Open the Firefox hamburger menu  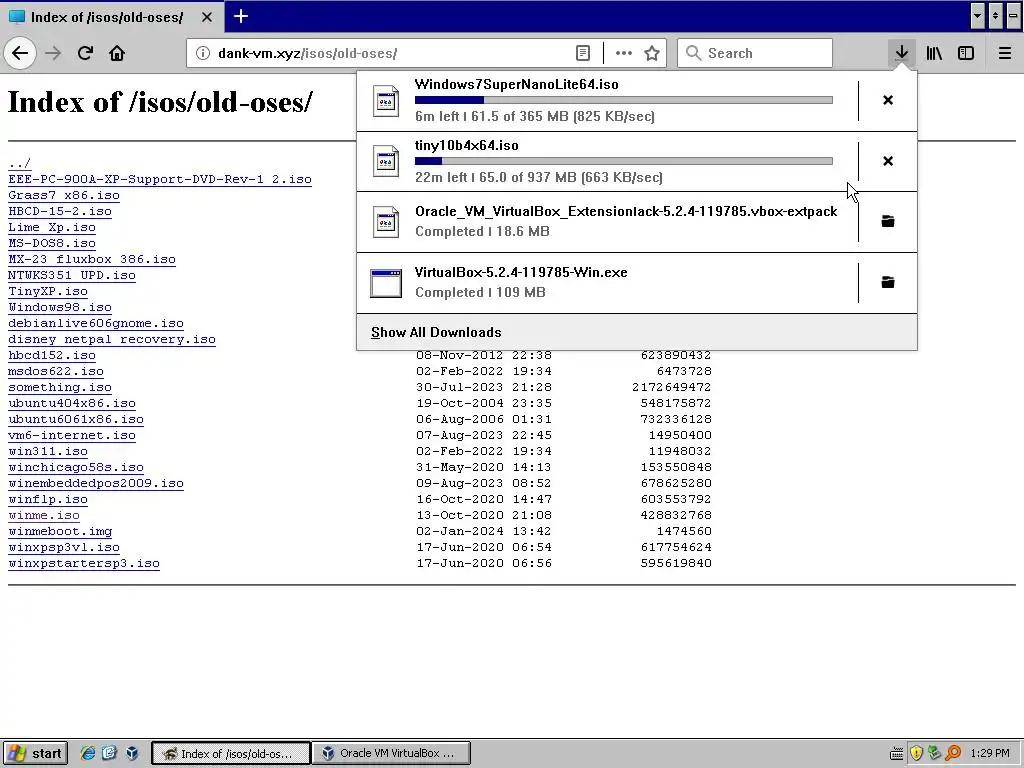coord(1005,53)
